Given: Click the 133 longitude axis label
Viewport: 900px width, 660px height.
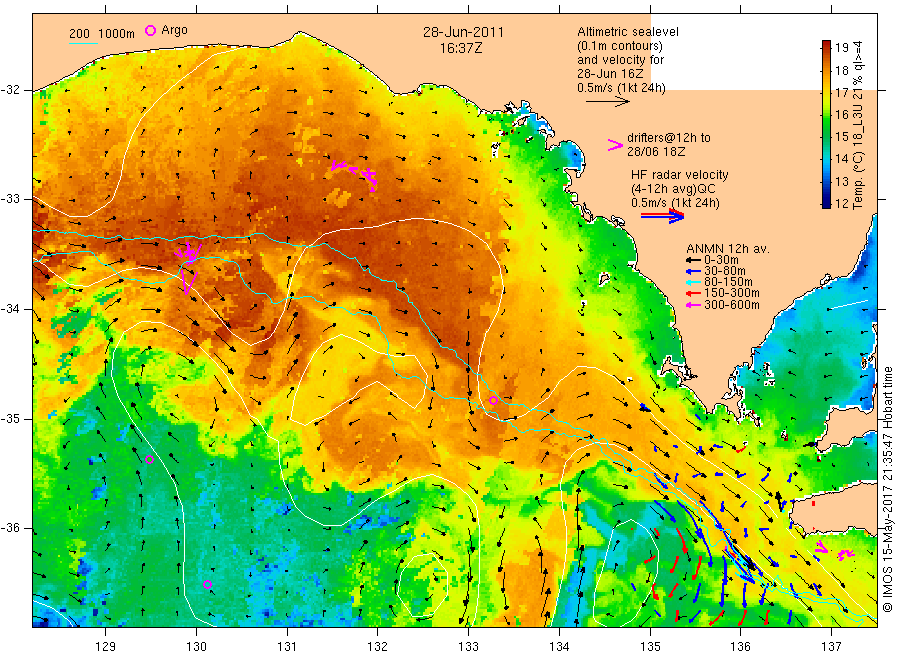Looking at the screenshot, I should 468,646.
